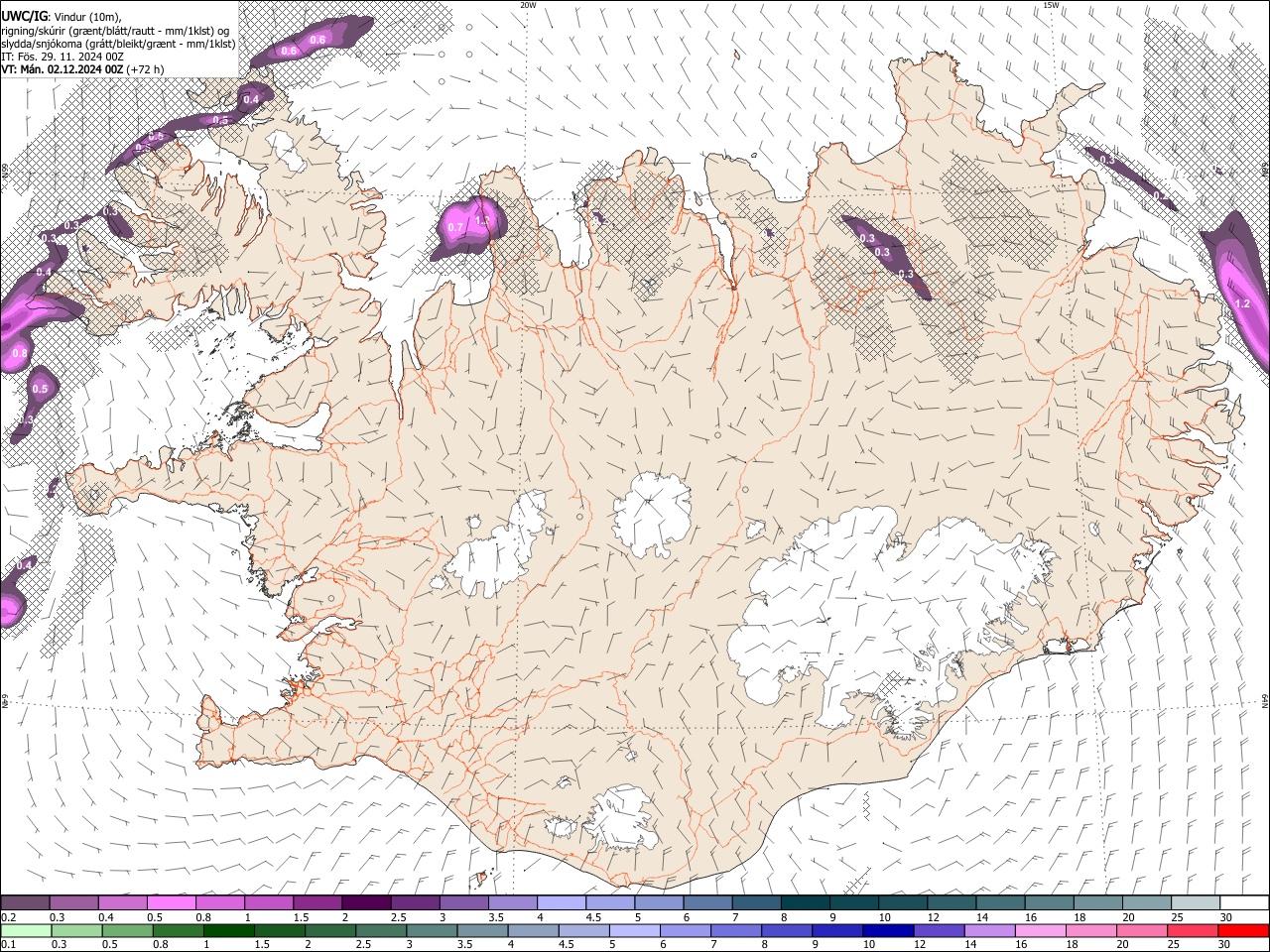Pick the bright pink snow swatch between 0.5 and 0.8

171,903
